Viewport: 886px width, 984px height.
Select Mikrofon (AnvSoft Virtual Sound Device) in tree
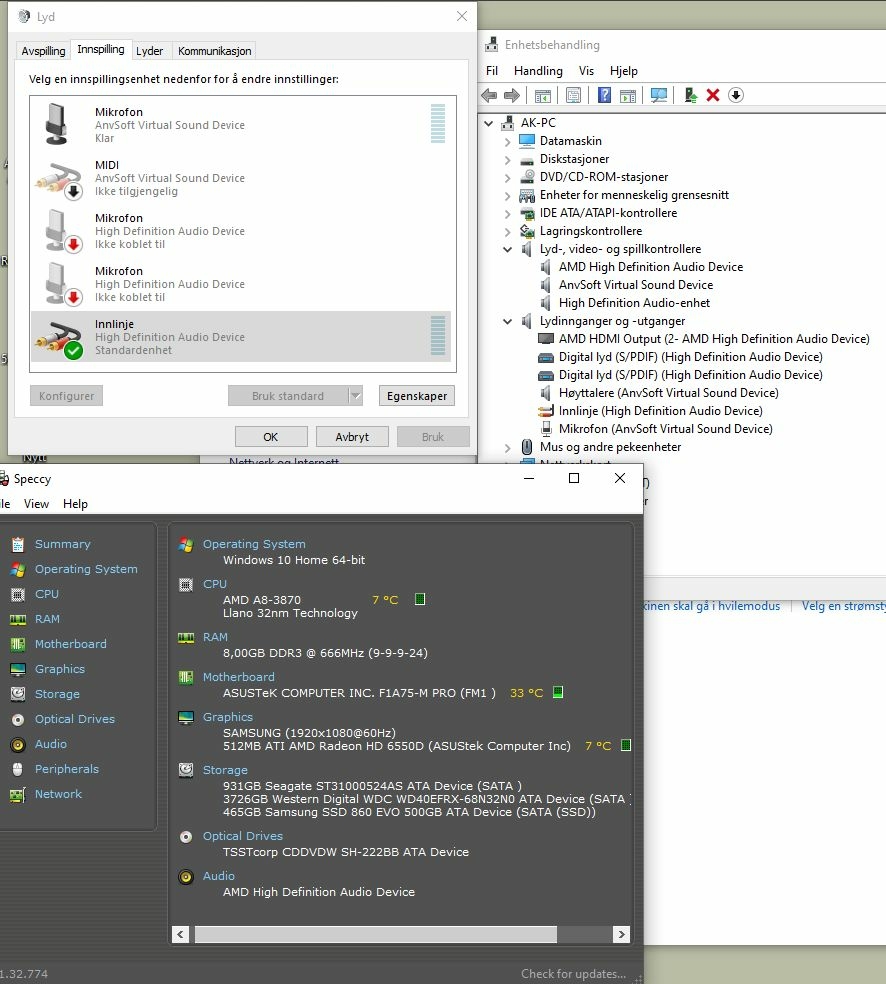666,429
